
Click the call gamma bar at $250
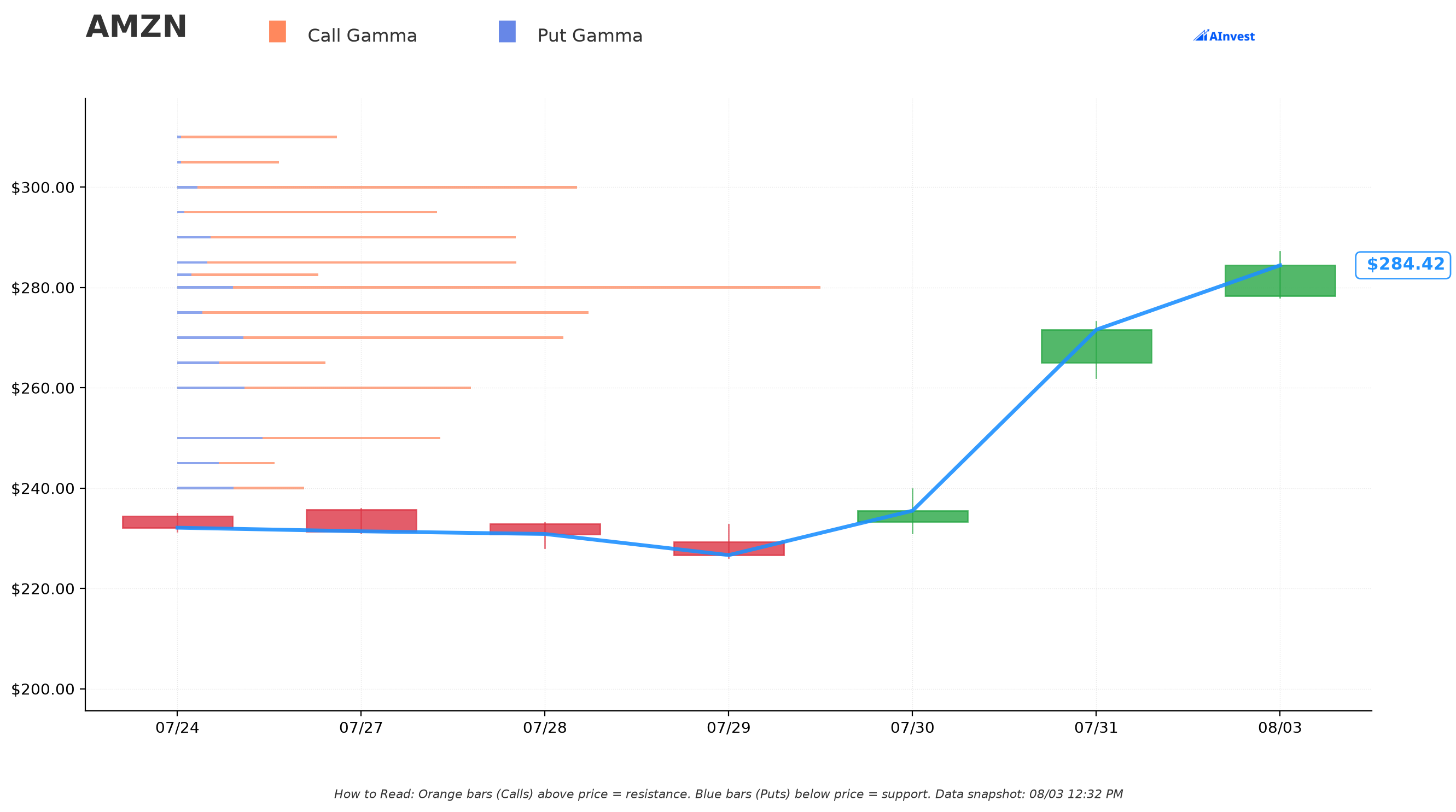[x=351, y=438]
